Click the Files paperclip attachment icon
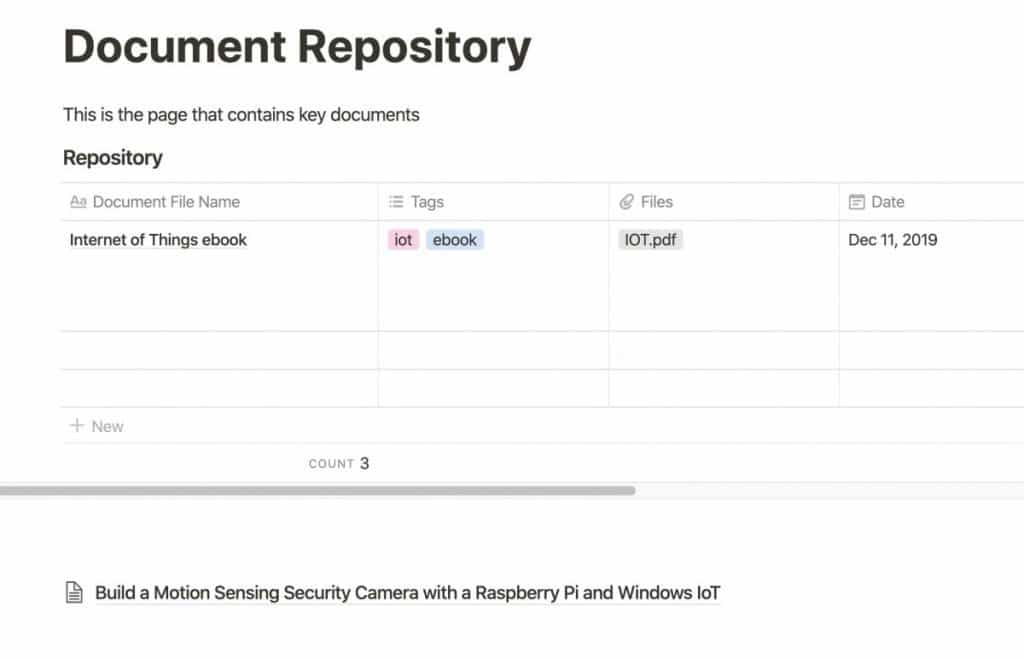The height and width of the screenshot is (659, 1024). click(626, 202)
